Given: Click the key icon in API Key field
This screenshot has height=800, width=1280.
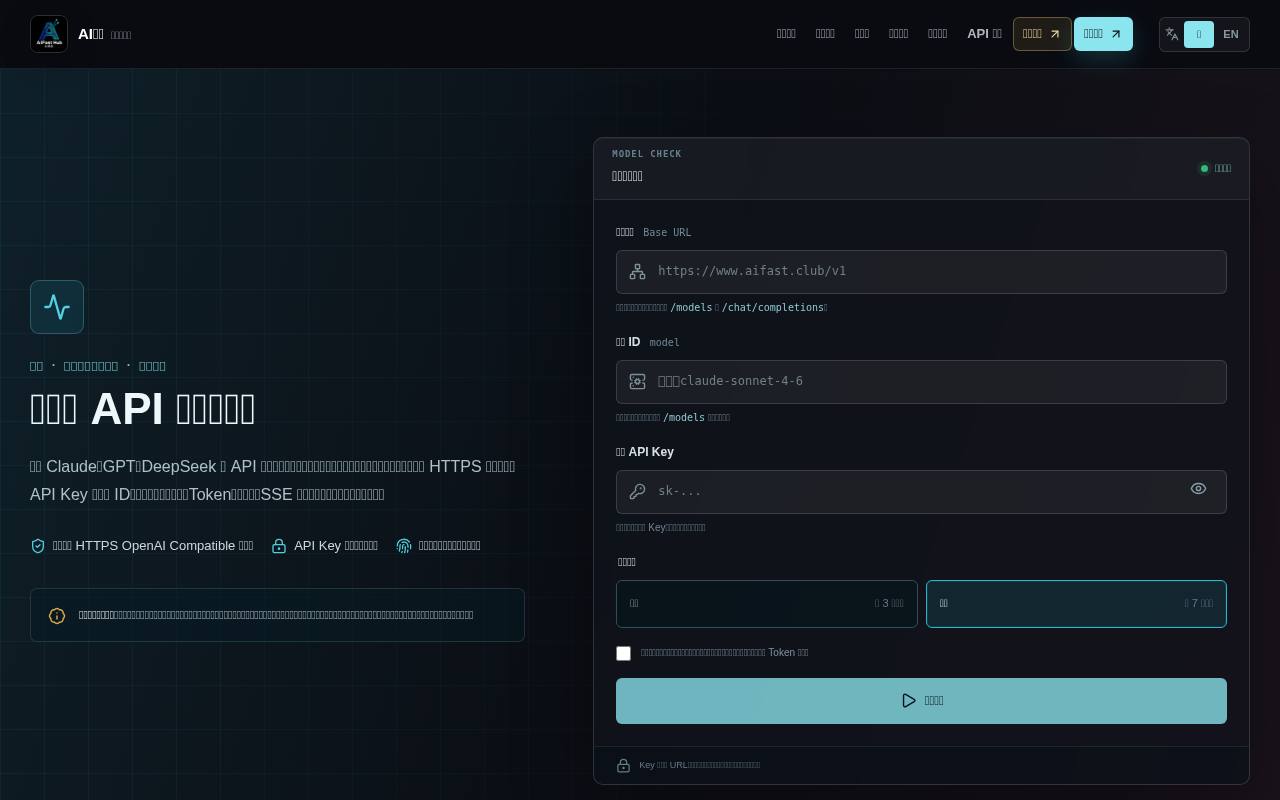Looking at the screenshot, I should tap(637, 492).
